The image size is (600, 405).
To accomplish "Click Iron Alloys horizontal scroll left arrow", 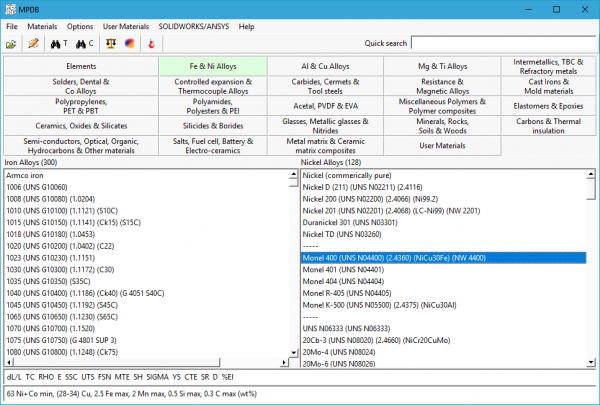I will 9,362.
